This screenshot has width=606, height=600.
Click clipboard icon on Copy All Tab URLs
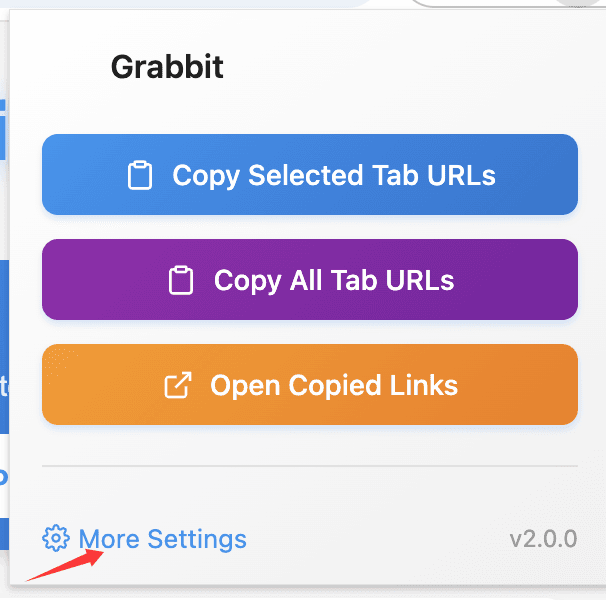[181, 281]
